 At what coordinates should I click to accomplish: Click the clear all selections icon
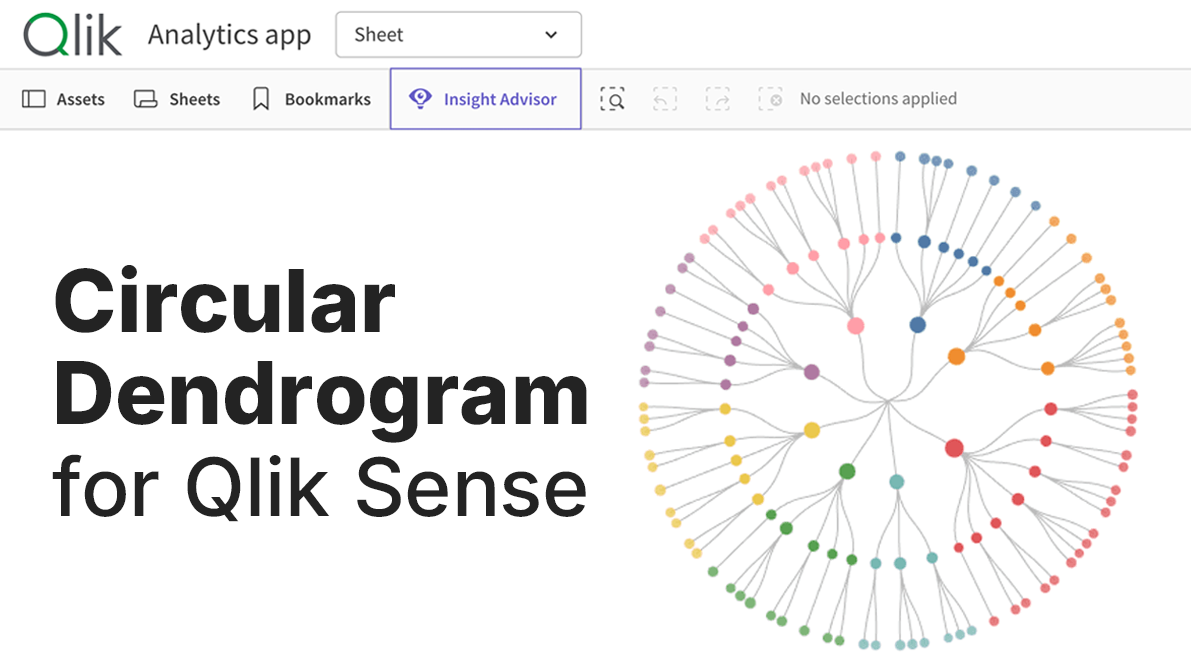(770, 99)
